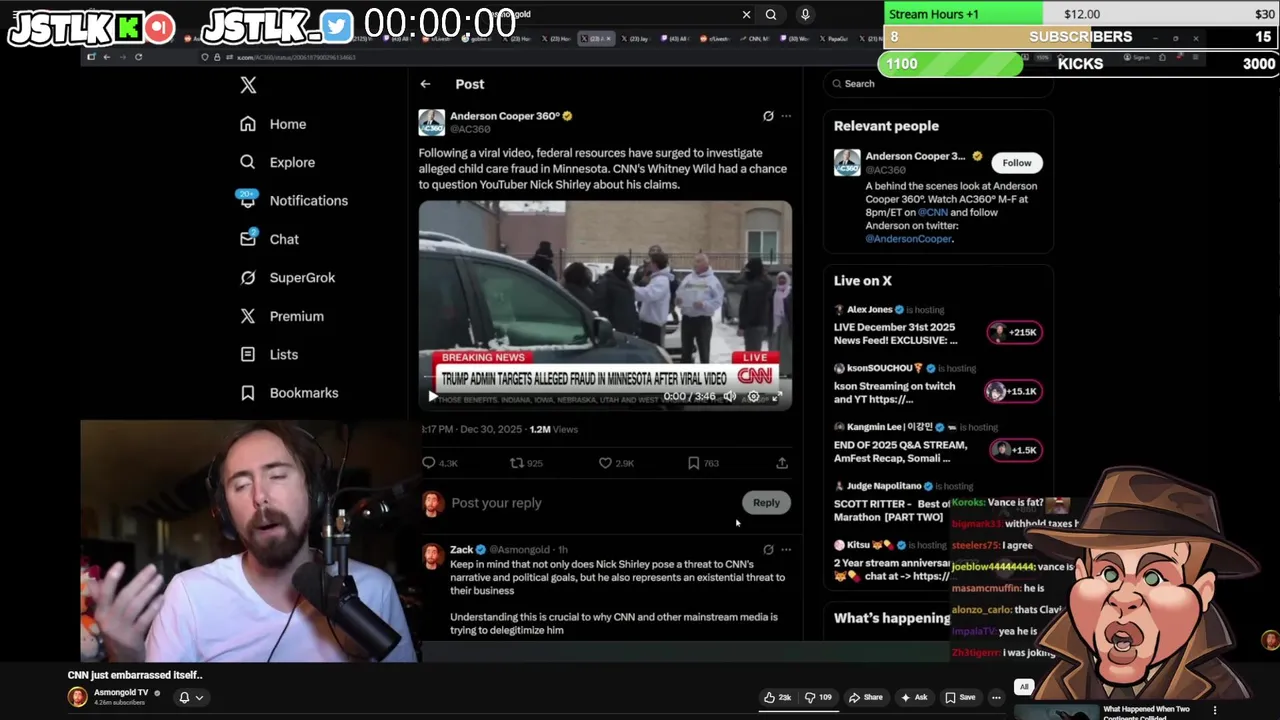
Task: Like the post with 2.9K likes
Action: [x=616, y=463]
